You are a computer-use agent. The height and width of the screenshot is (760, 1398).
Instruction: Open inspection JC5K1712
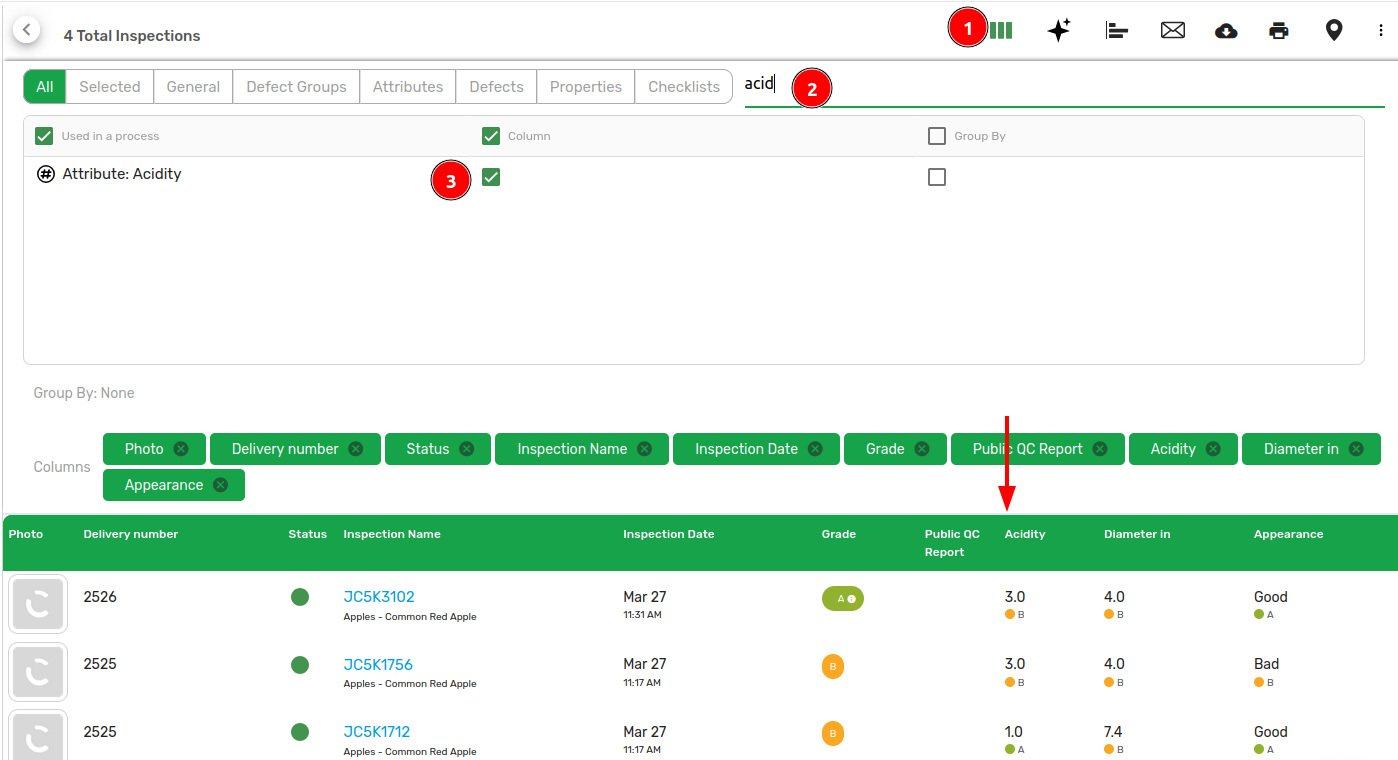[377, 732]
